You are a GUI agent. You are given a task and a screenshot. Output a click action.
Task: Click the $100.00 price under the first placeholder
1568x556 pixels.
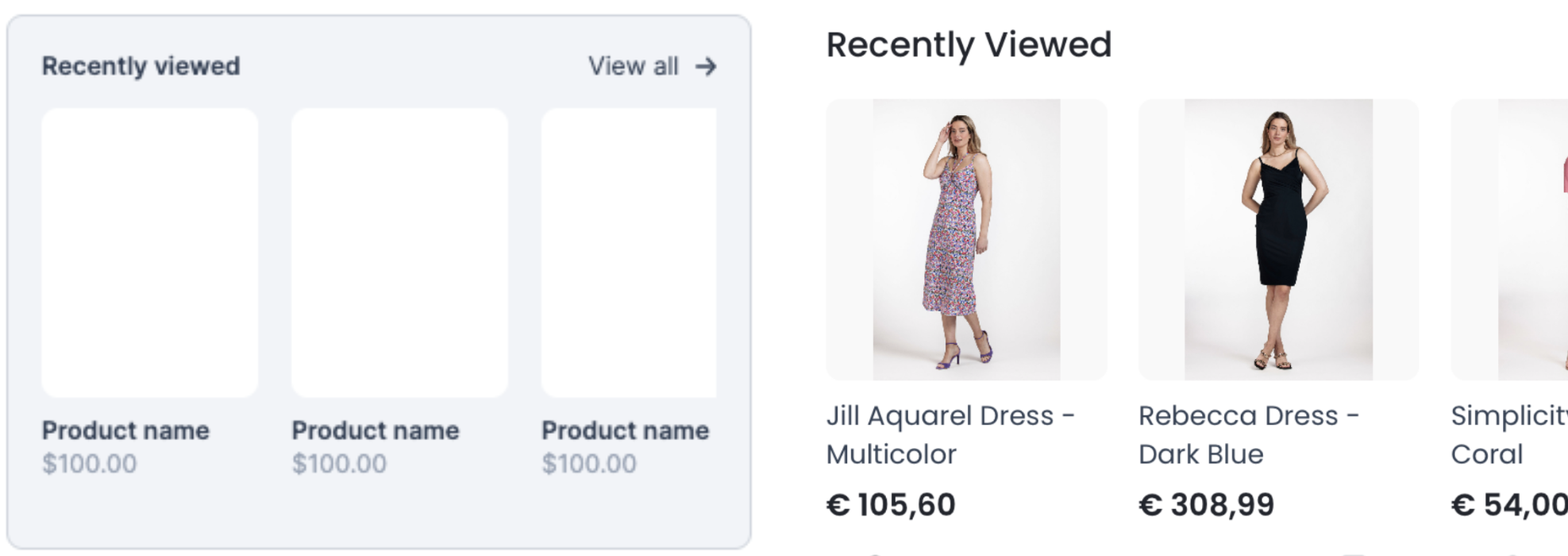click(89, 464)
